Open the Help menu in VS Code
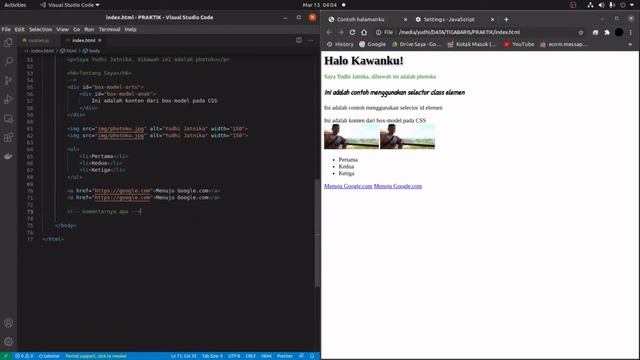 (x=130, y=29)
